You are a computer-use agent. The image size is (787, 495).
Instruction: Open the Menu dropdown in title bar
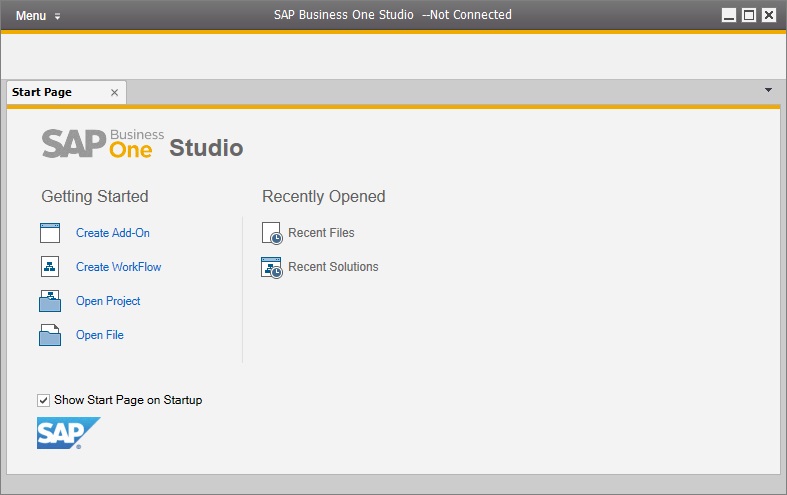[x=38, y=15]
